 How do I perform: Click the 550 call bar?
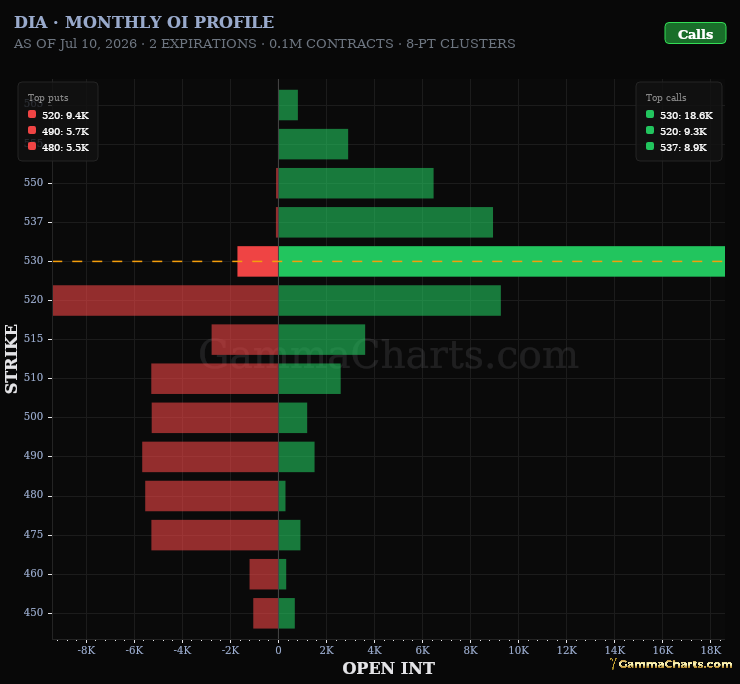pos(356,183)
